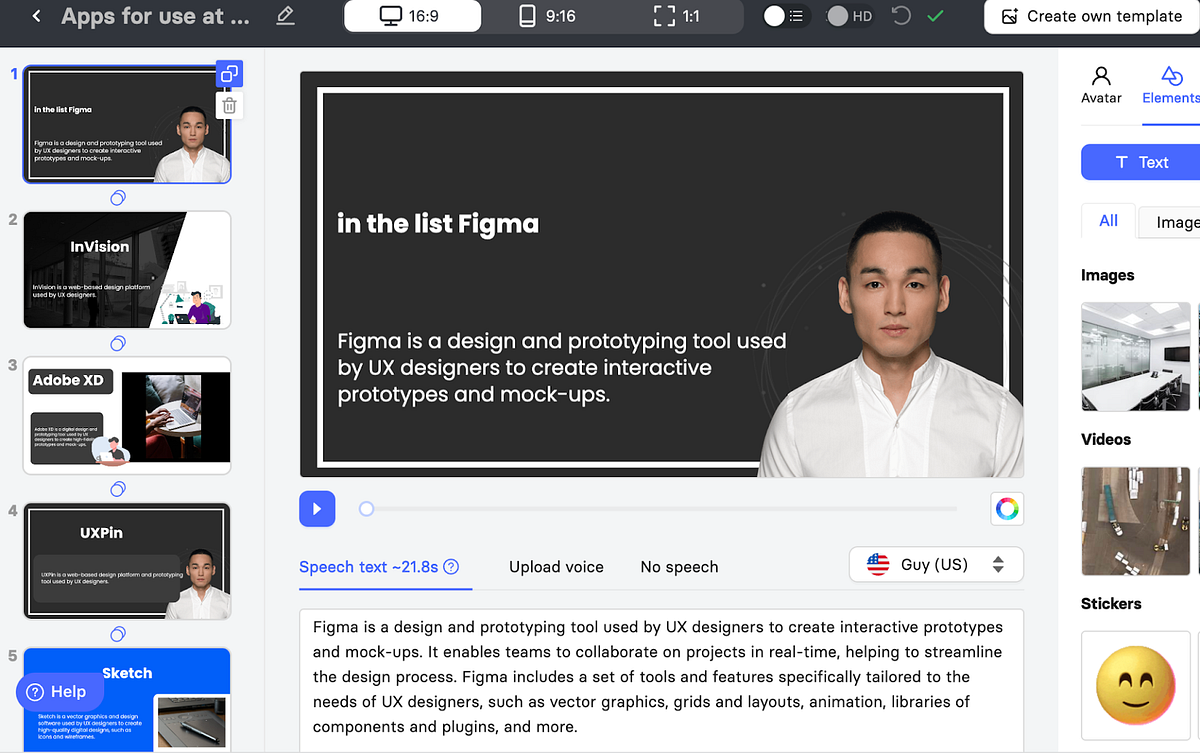Screen dimensions: 1200x753
Task: Show speech duration info question mark
Action: [x=451, y=566]
